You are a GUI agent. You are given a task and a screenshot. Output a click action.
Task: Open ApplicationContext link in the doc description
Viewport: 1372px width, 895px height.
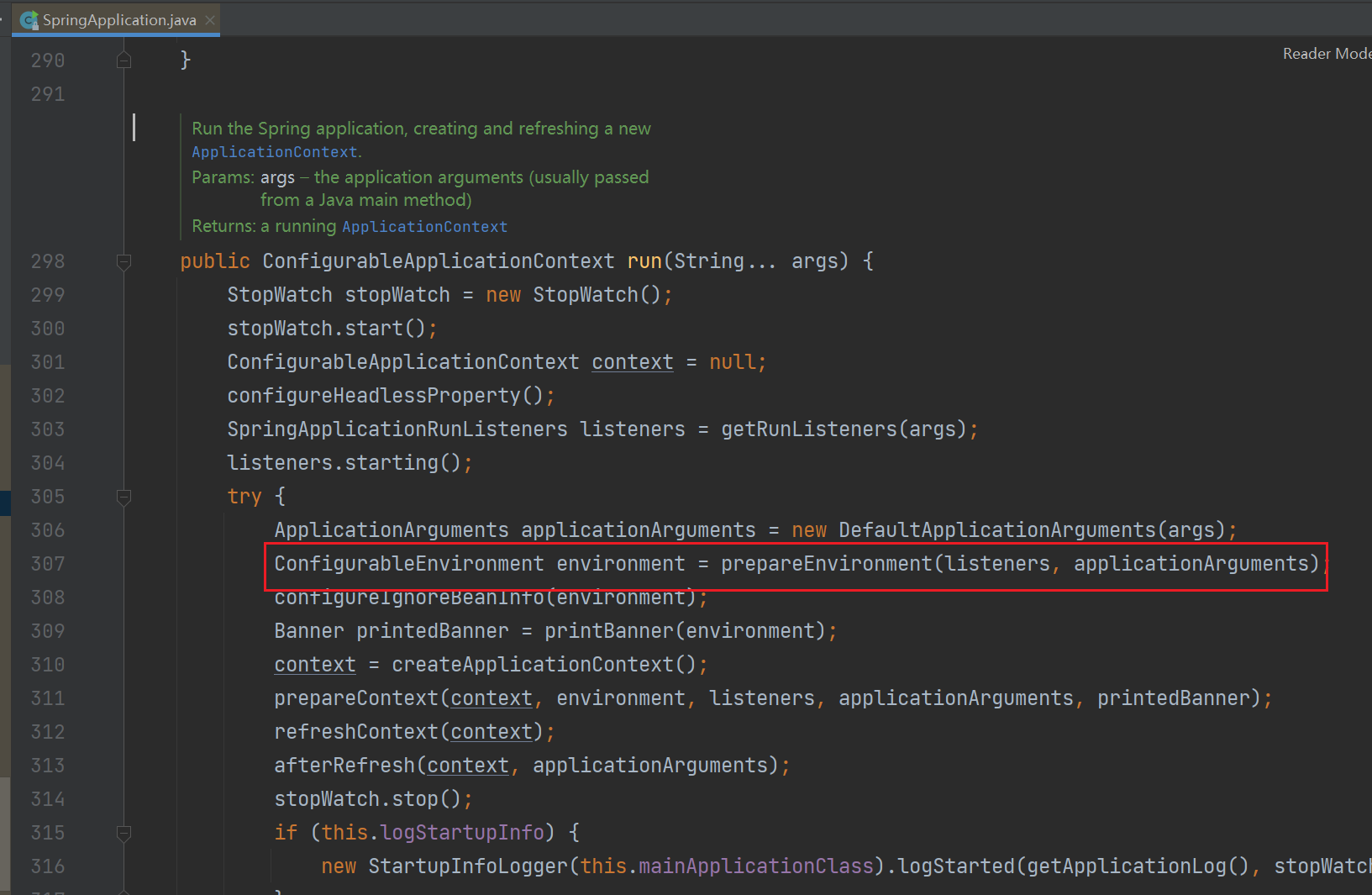pyautogui.click(x=274, y=152)
